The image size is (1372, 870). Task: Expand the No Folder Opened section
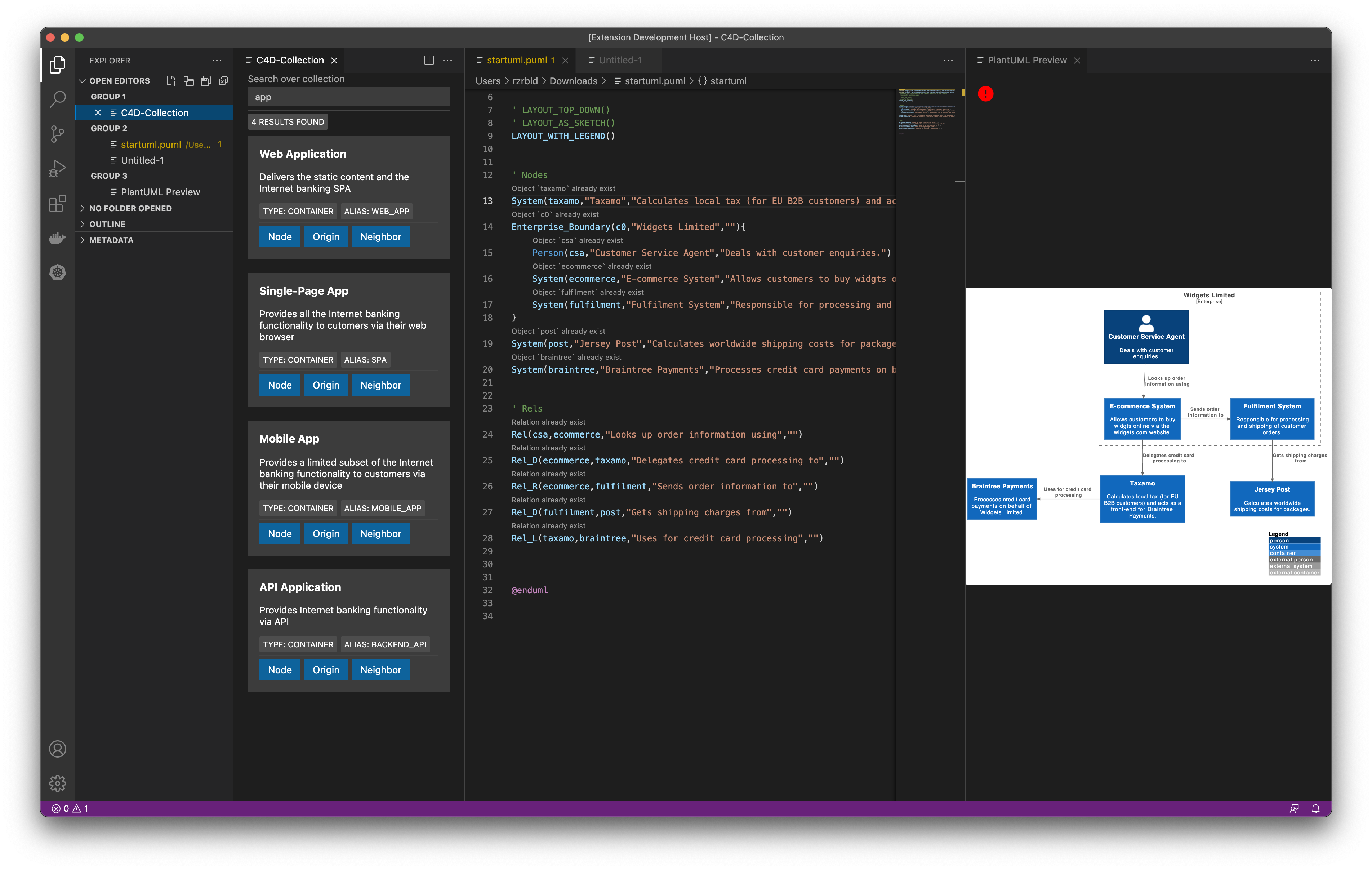(130, 208)
